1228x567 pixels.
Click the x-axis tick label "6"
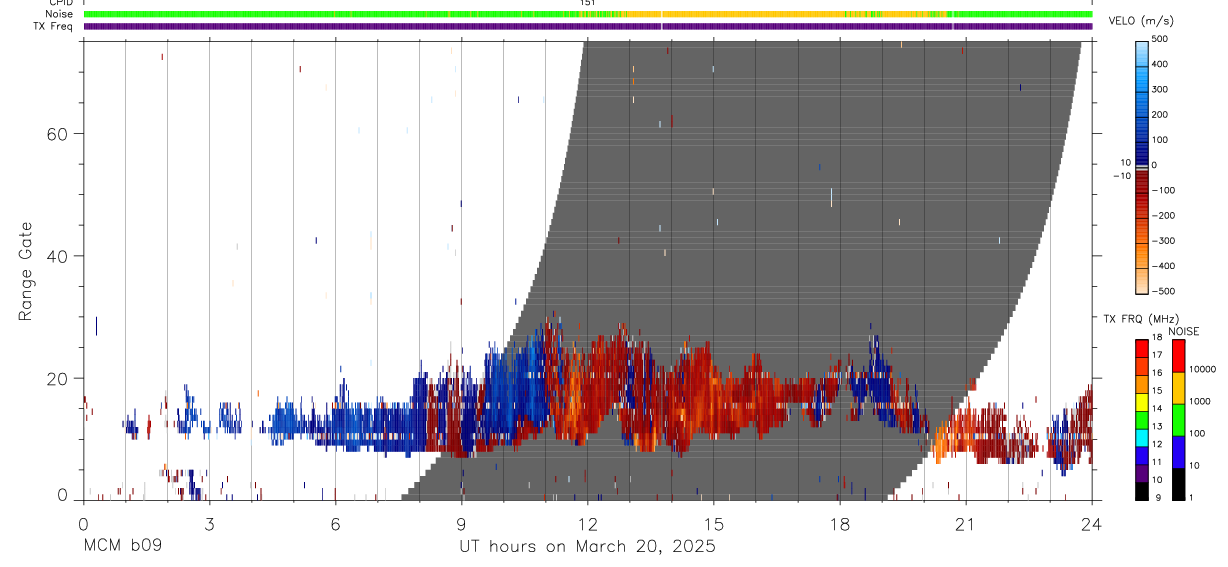(335, 523)
